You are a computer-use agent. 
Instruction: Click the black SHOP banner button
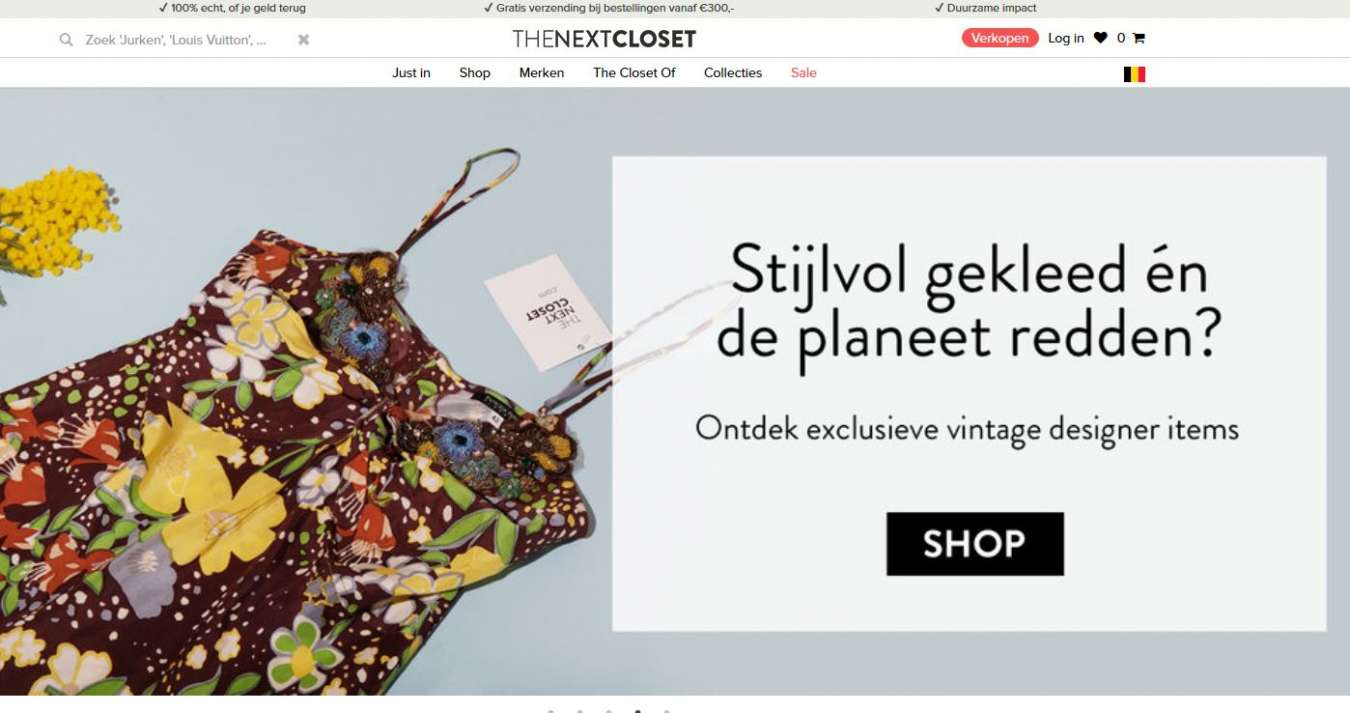coord(975,544)
